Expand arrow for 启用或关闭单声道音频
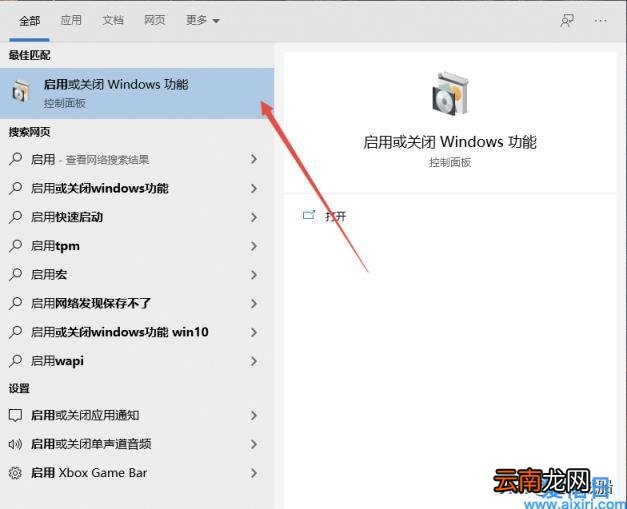 254,444
